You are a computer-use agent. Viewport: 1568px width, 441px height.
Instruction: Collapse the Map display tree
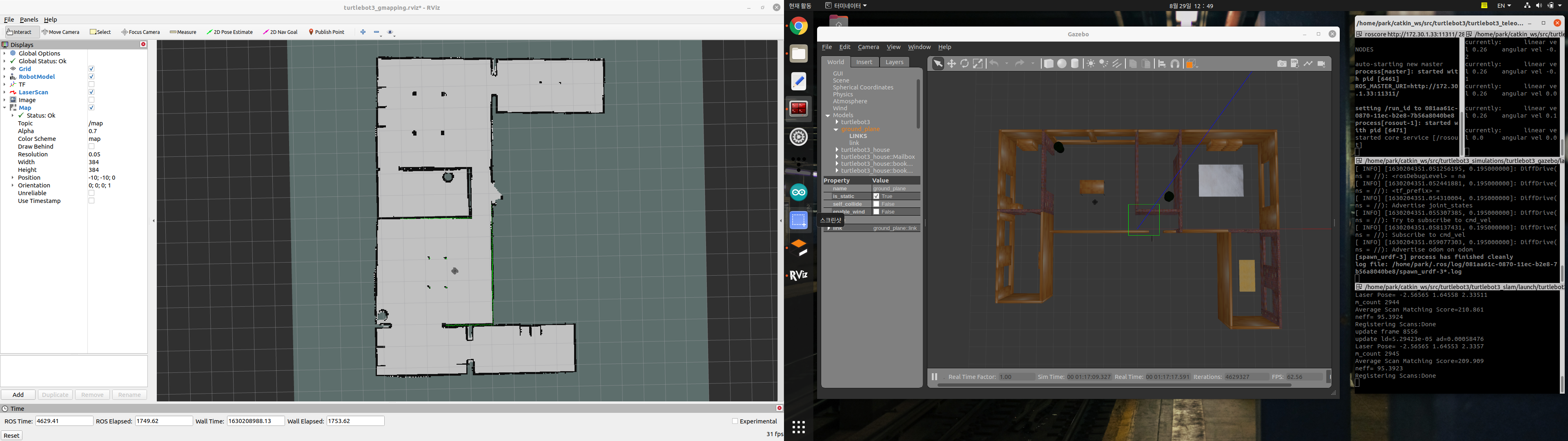pyautogui.click(x=4, y=108)
